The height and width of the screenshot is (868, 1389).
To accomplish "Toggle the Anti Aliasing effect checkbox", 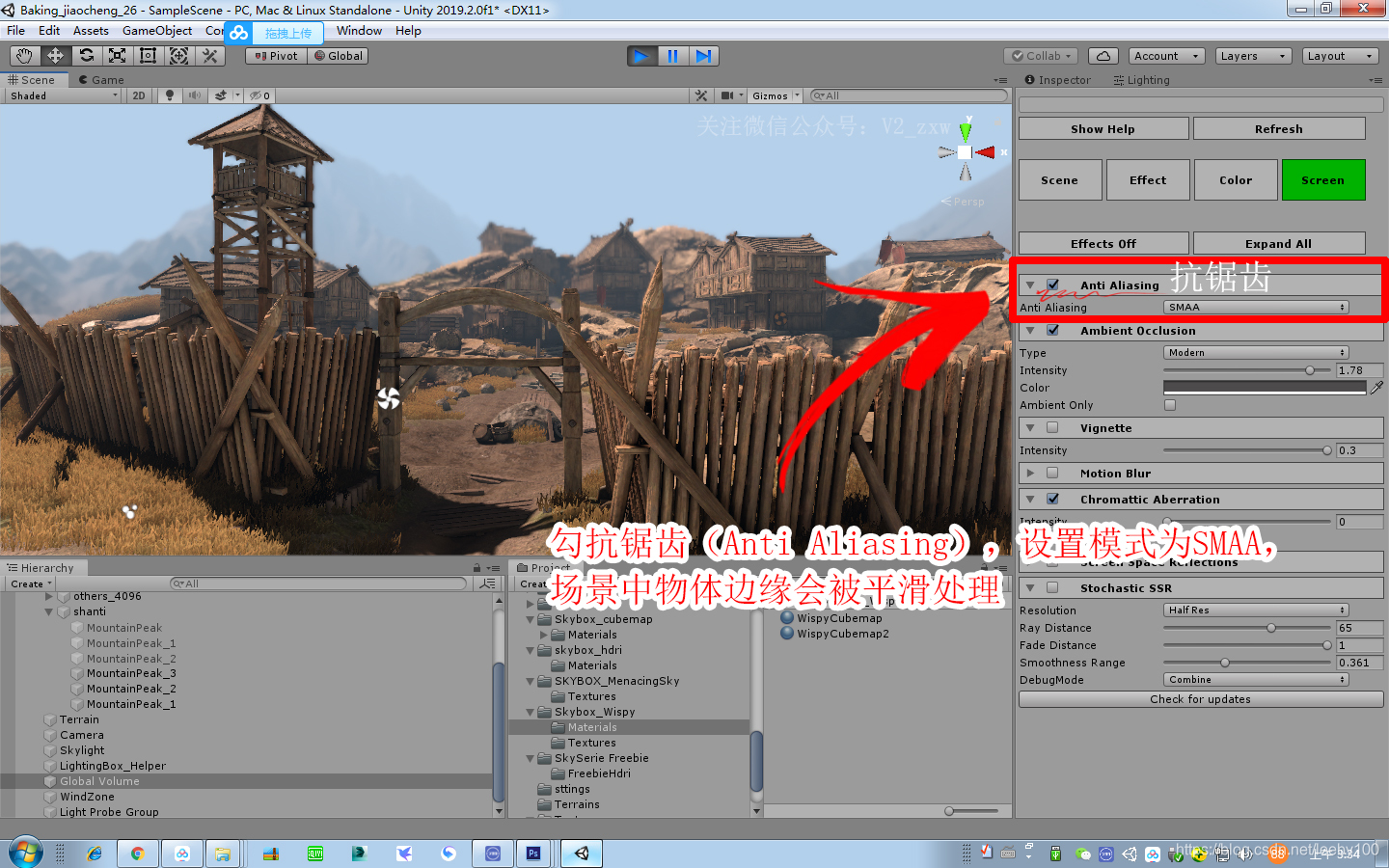I will click(1052, 285).
